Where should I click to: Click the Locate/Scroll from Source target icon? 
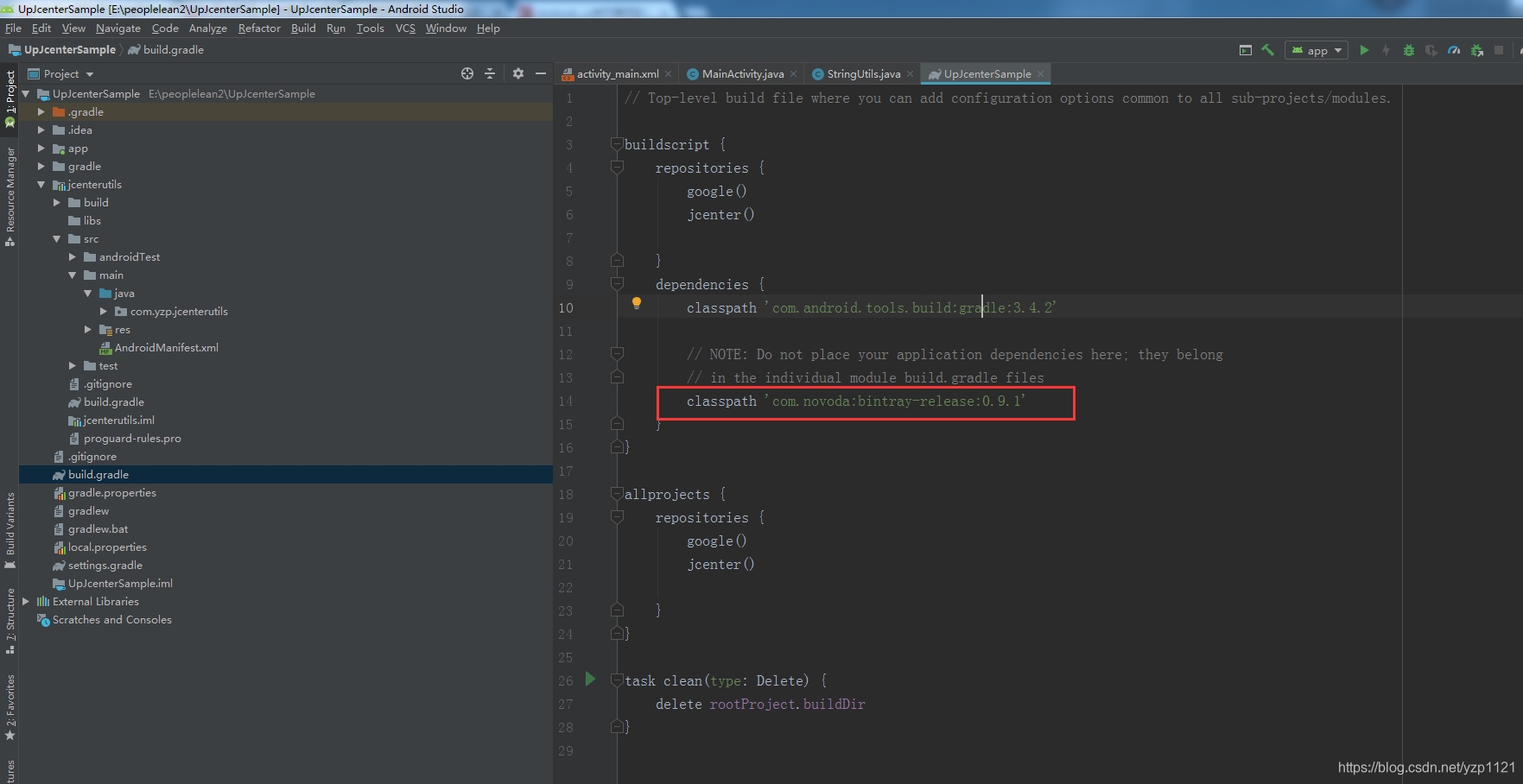[x=467, y=73]
